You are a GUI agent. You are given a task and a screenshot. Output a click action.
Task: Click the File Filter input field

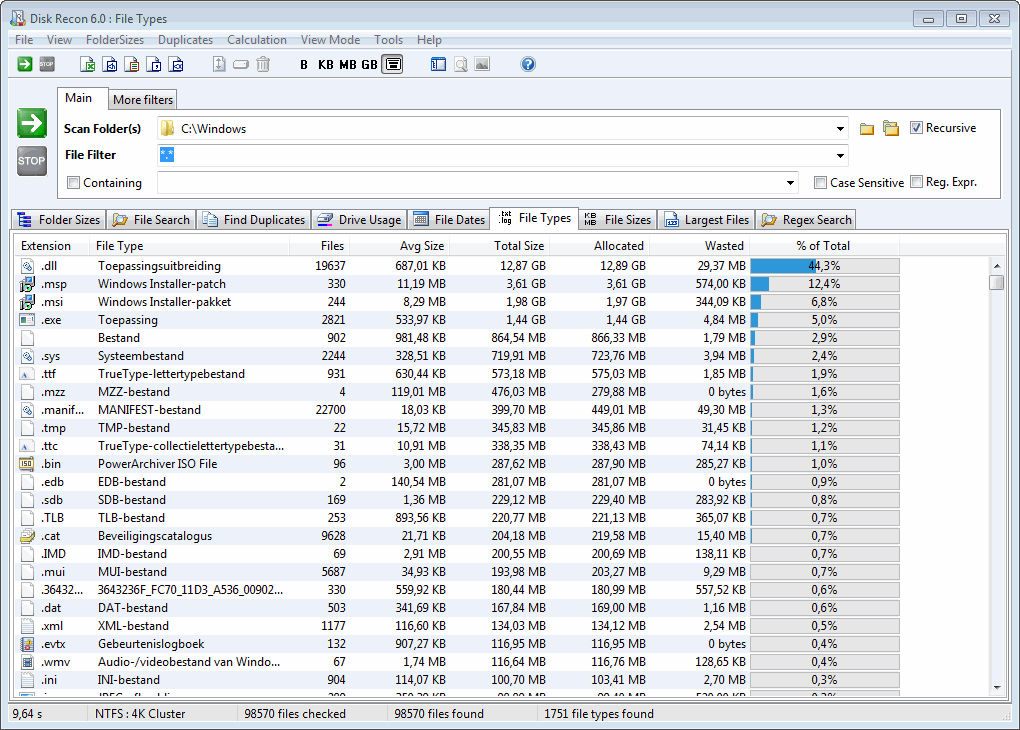coord(494,155)
